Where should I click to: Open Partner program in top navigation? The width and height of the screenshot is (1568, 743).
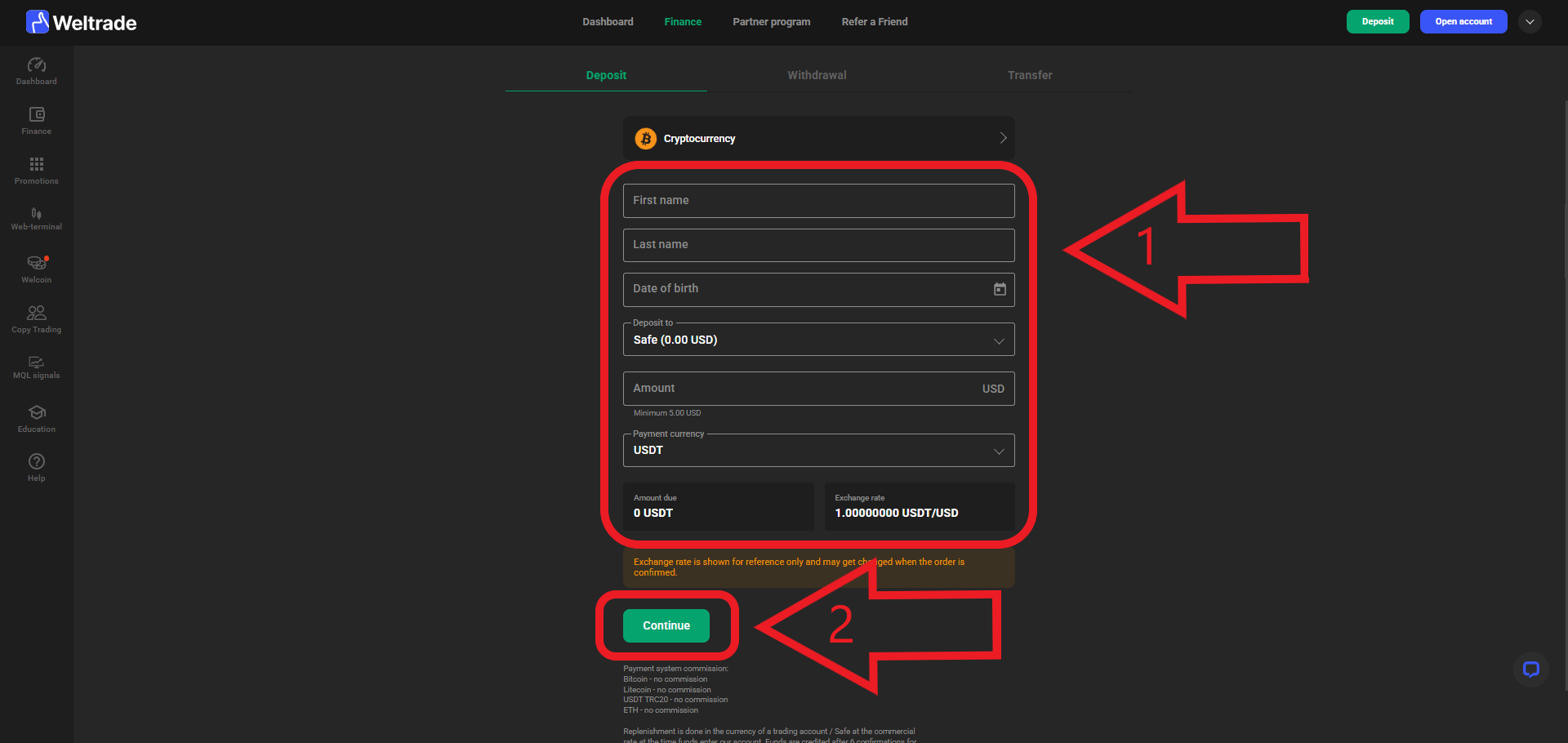coord(772,22)
